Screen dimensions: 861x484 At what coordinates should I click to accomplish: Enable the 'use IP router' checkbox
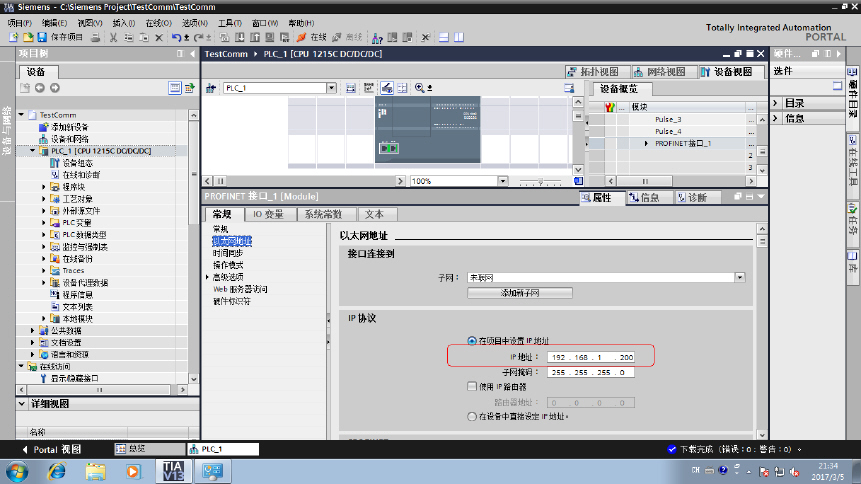click(472, 387)
